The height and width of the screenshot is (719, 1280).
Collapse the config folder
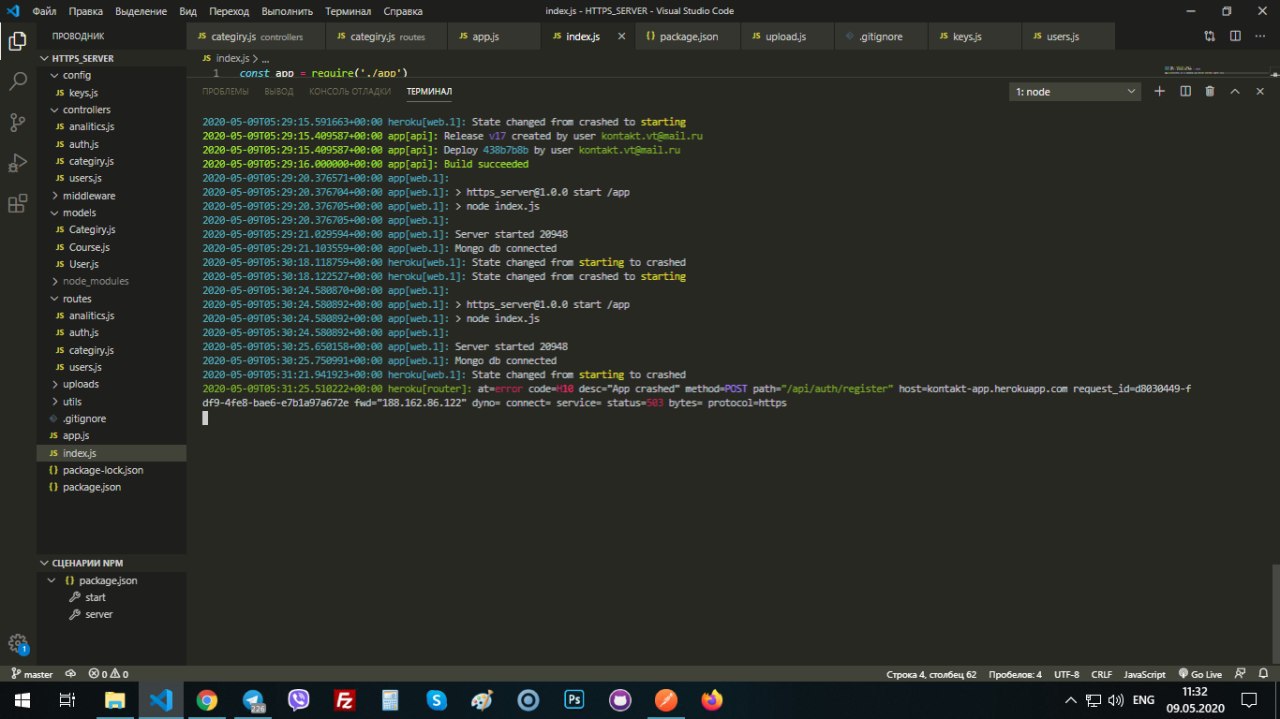pos(111,75)
